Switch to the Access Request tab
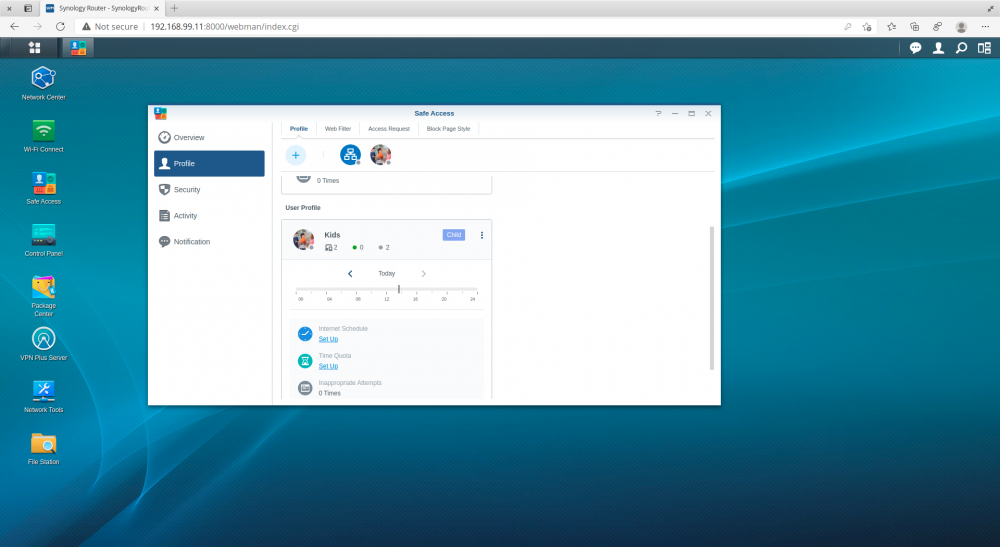The height and width of the screenshot is (547, 1000). (389, 129)
